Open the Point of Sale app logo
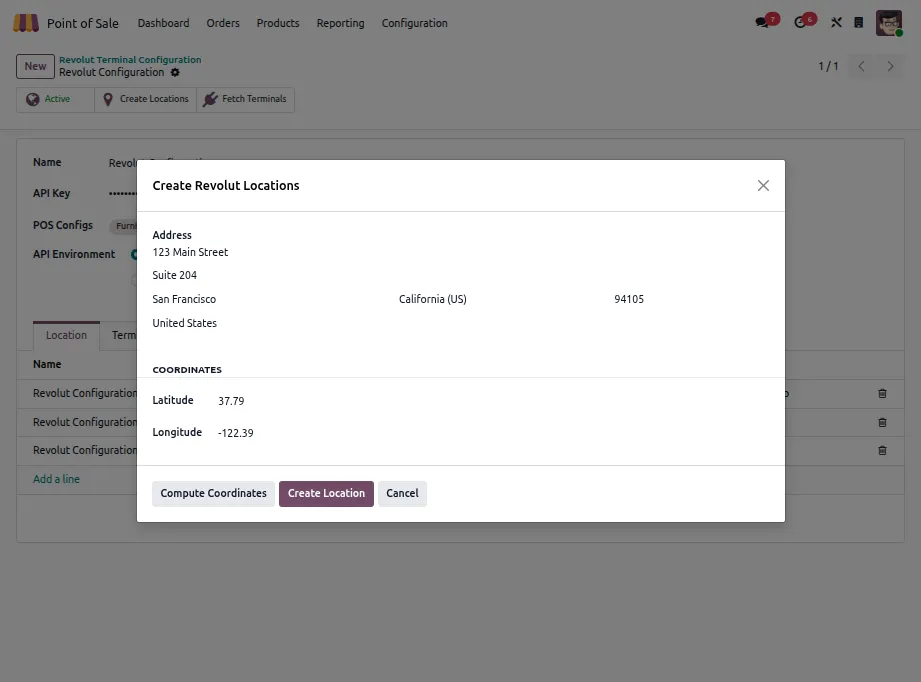 pyautogui.click(x=26, y=23)
